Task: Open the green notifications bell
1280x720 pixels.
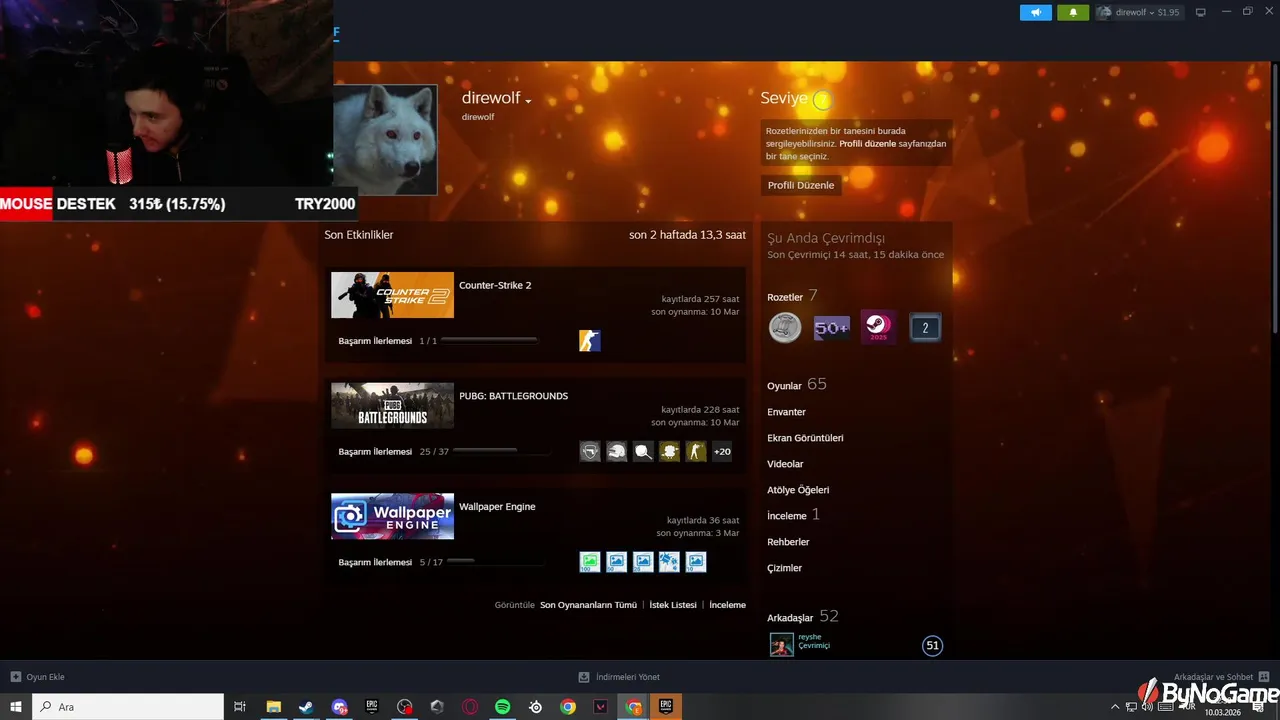Action: 1073,12
